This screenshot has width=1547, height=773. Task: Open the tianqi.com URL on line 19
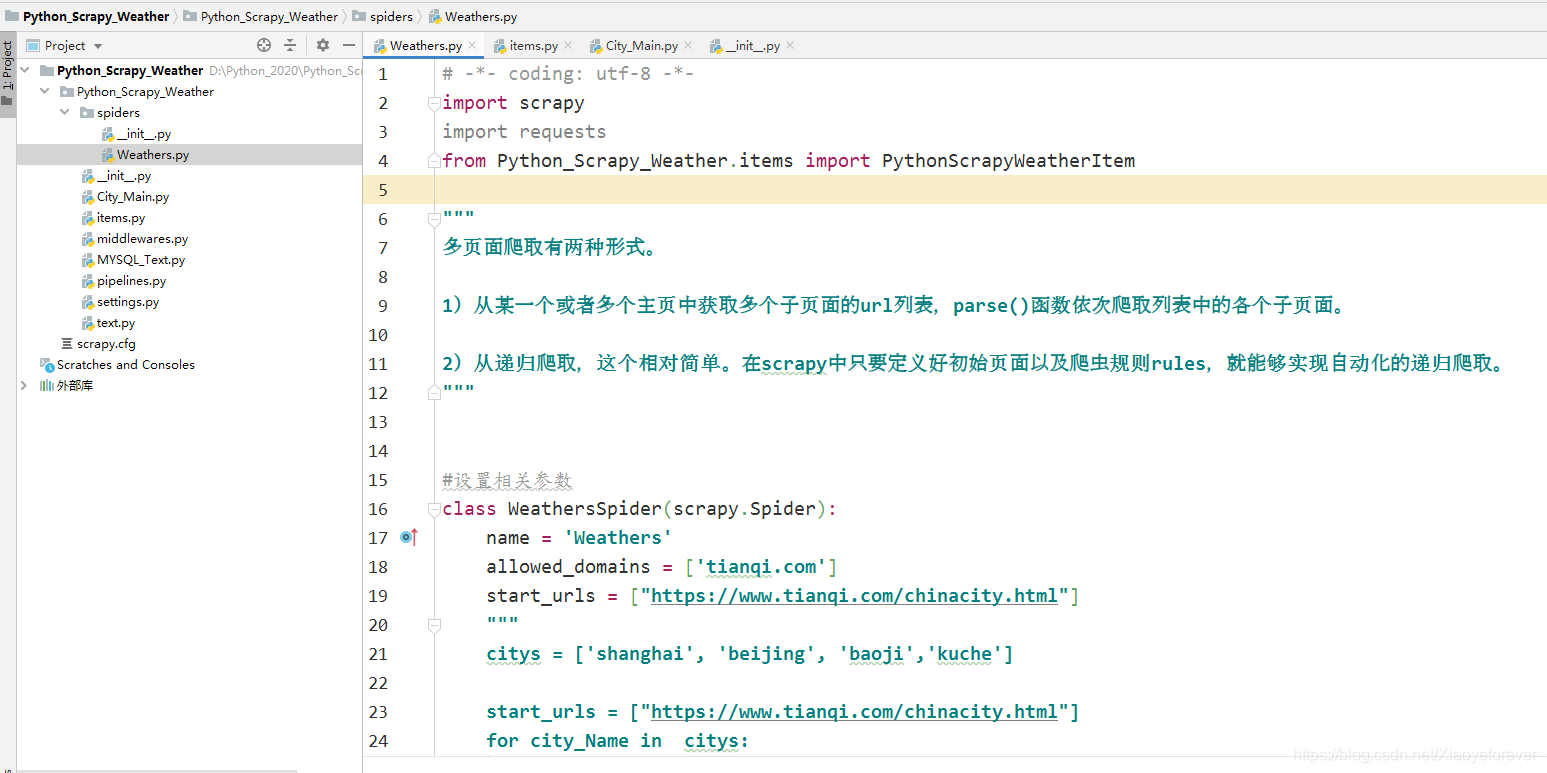click(x=854, y=596)
